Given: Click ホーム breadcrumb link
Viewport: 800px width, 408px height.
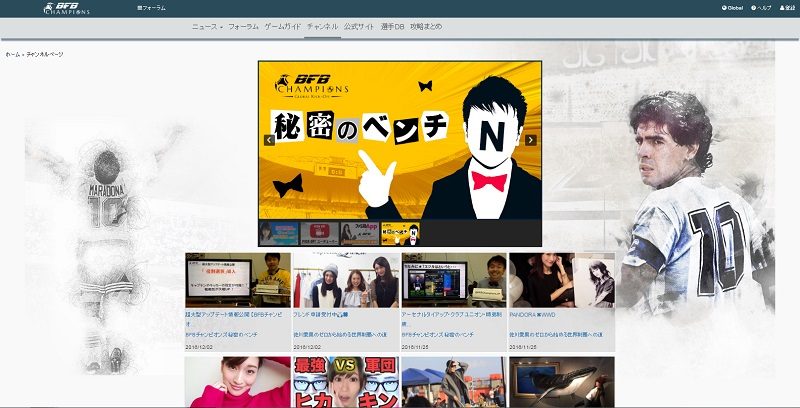Looking at the screenshot, I should coord(12,54).
